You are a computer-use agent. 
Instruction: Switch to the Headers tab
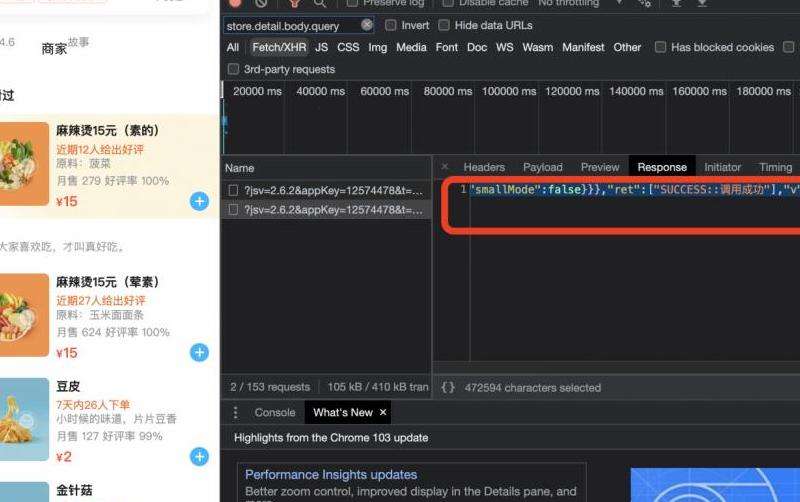click(x=484, y=167)
